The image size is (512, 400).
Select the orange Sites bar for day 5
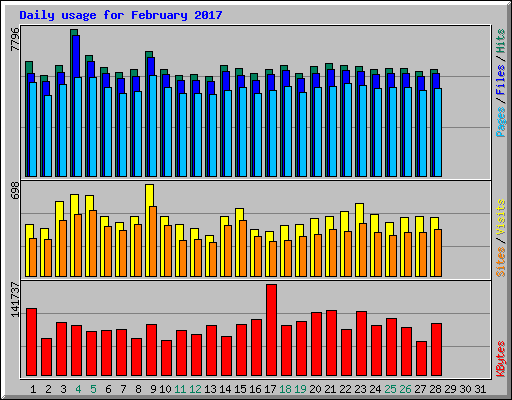(x=93, y=243)
